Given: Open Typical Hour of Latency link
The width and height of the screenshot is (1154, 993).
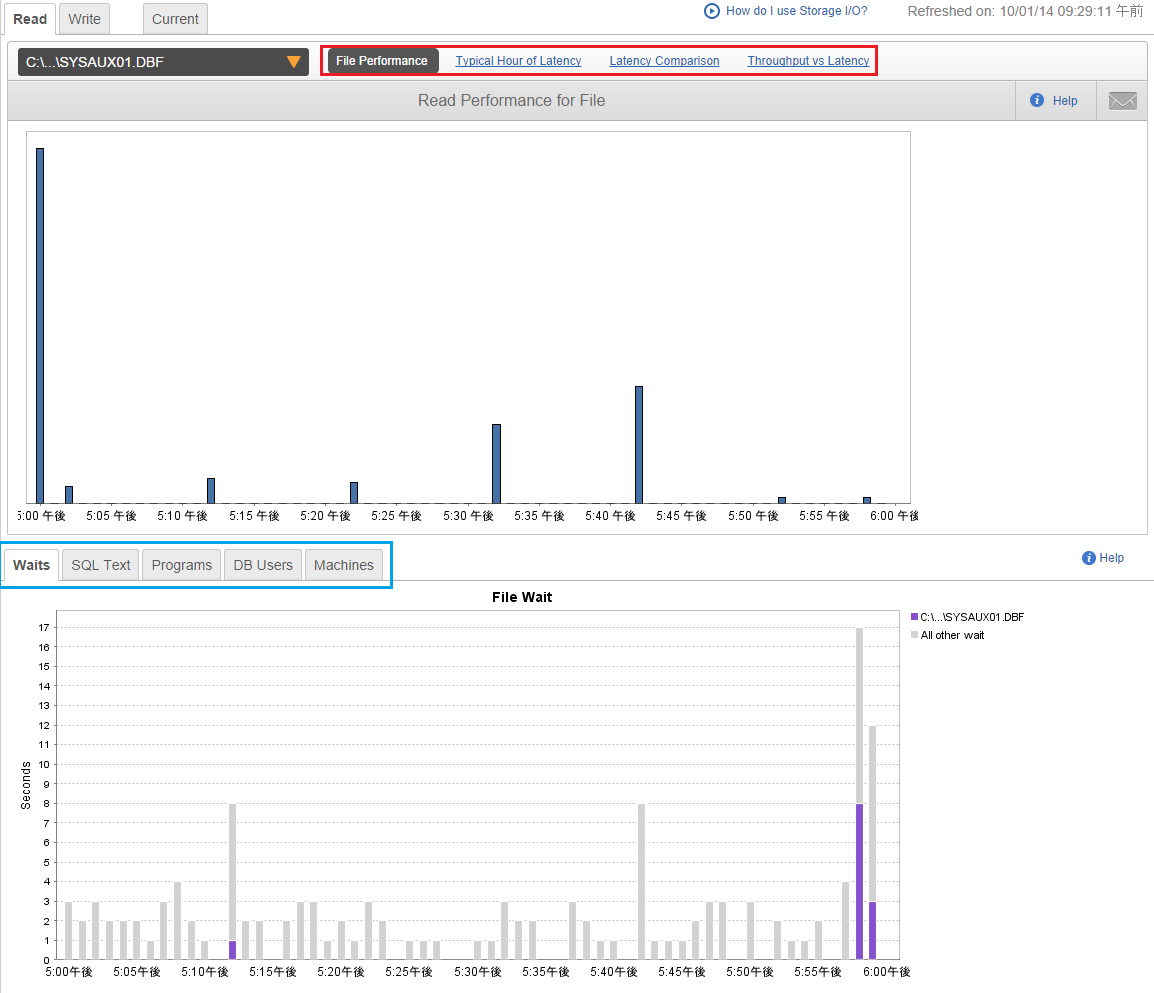Looking at the screenshot, I should [x=518, y=61].
